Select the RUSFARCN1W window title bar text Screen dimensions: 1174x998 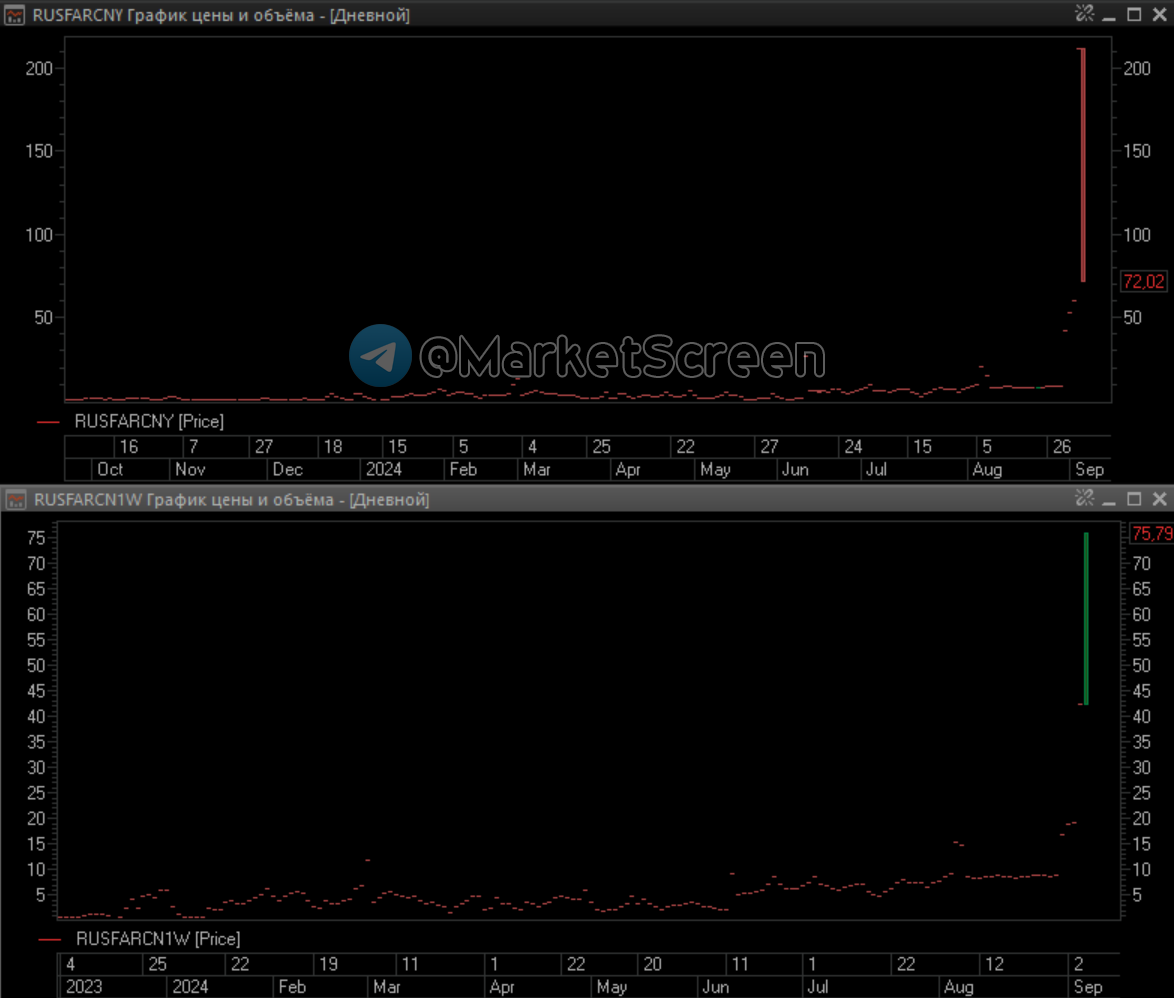(231, 499)
